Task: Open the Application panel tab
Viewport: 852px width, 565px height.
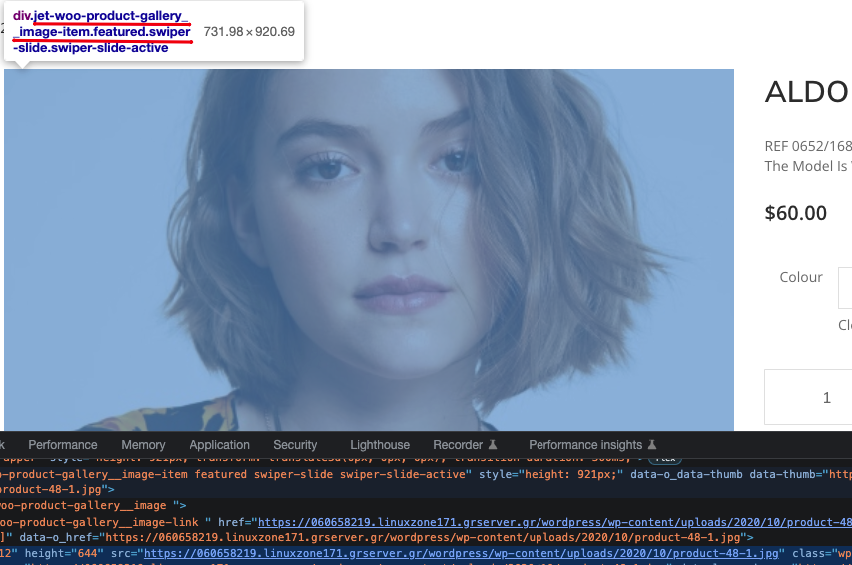Action: (x=220, y=445)
